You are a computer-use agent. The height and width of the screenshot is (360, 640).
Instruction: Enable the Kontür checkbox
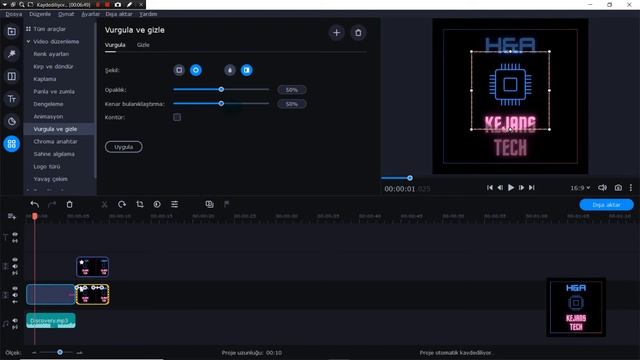click(x=177, y=117)
